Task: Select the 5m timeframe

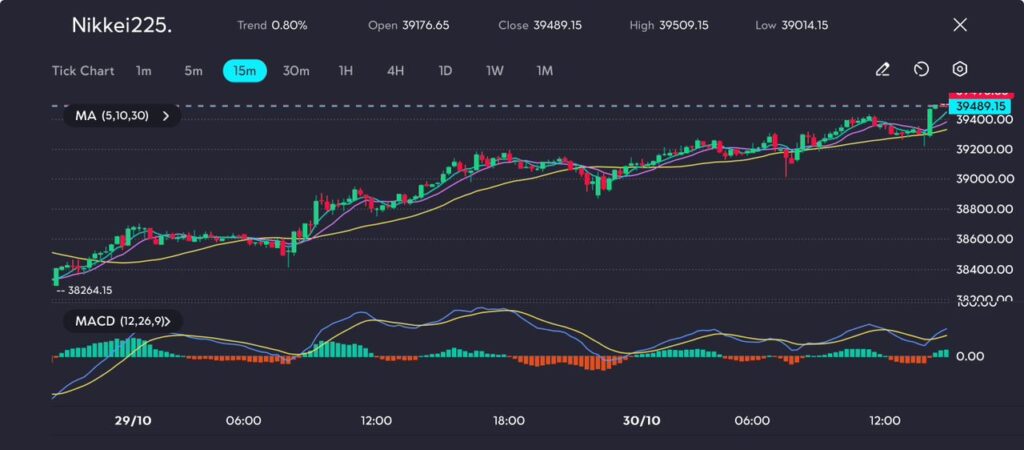Action: (x=193, y=71)
